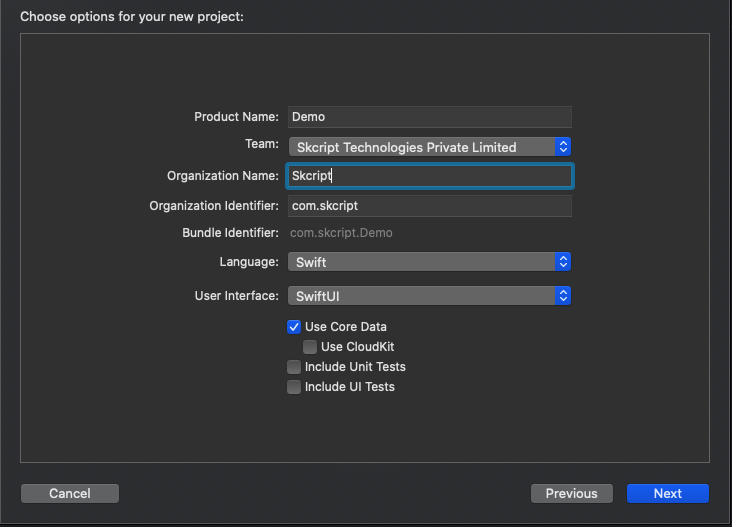Proceed with the Next button
Image resolution: width=732 pixels, height=527 pixels.
tap(667, 493)
